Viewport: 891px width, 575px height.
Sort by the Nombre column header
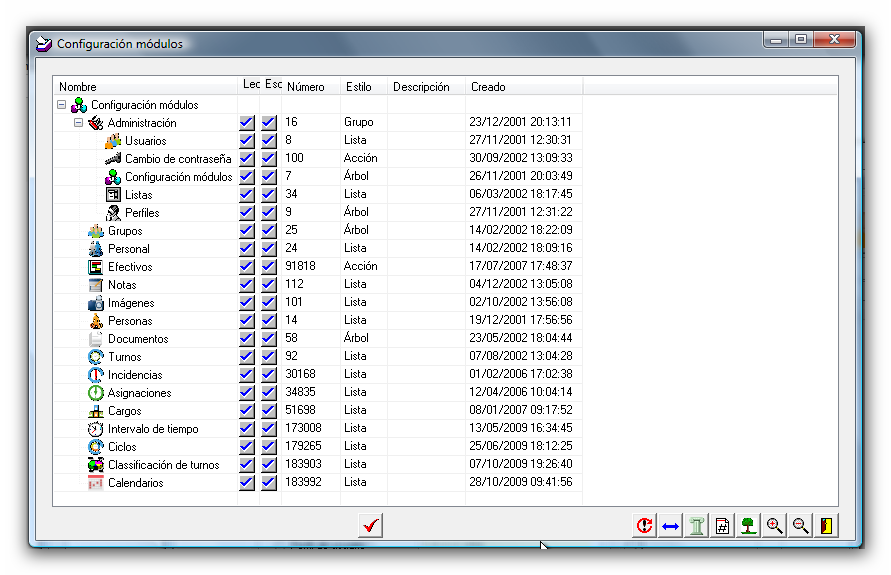pos(78,87)
